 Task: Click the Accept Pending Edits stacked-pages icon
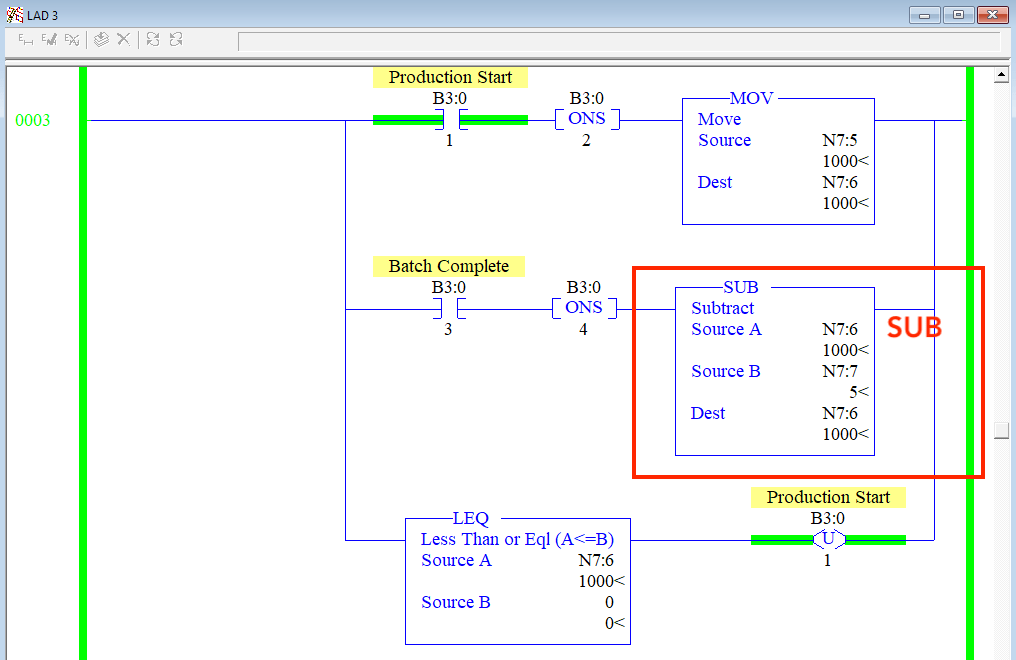coord(100,40)
